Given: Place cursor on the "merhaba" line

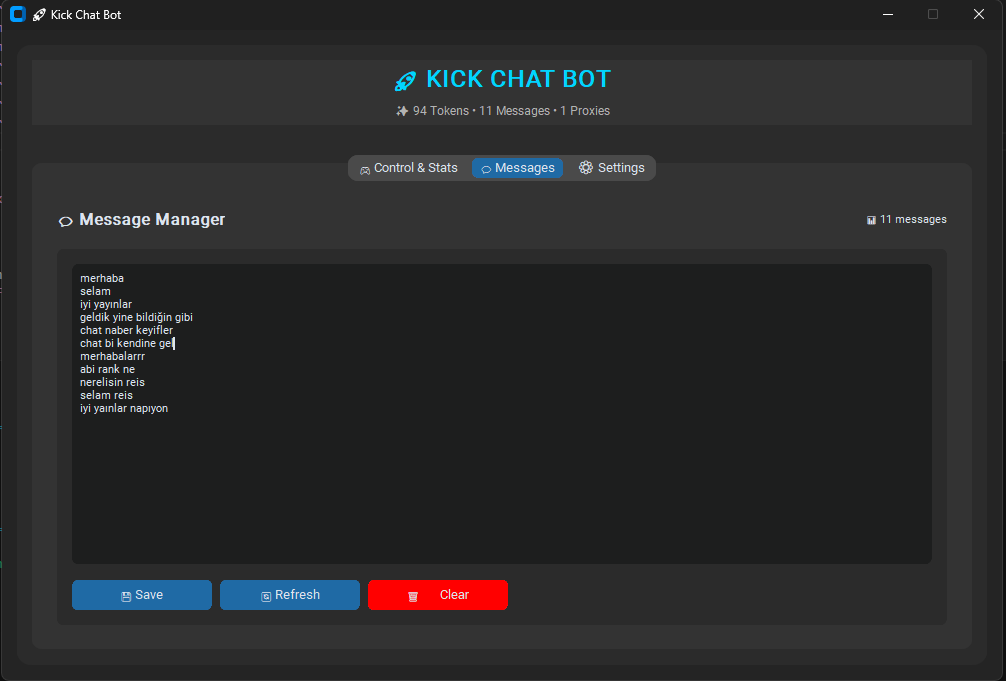Looking at the screenshot, I should 102,278.
